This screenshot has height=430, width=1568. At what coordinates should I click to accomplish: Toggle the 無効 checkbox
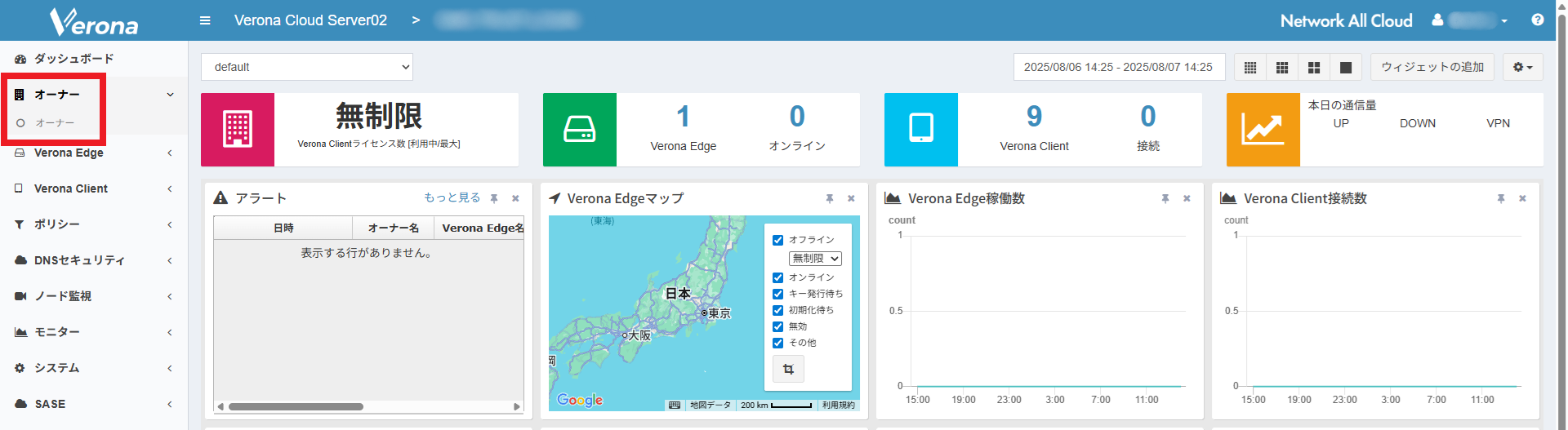778,326
